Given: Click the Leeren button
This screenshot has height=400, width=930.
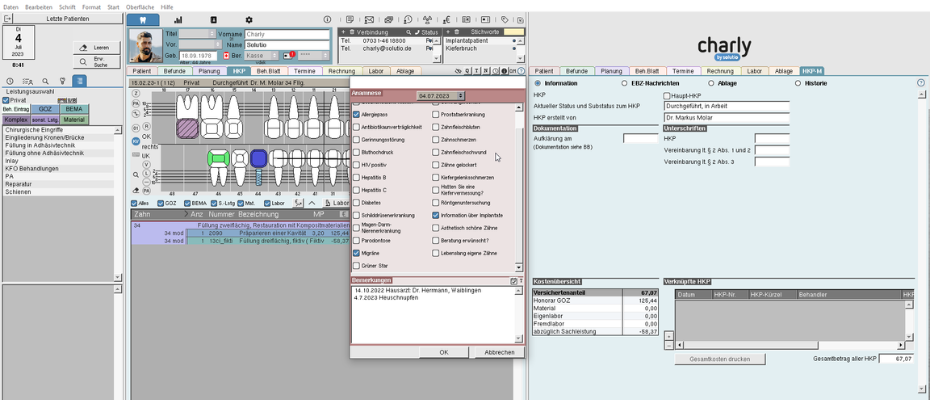Looking at the screenshot, I should coord(97,47).
